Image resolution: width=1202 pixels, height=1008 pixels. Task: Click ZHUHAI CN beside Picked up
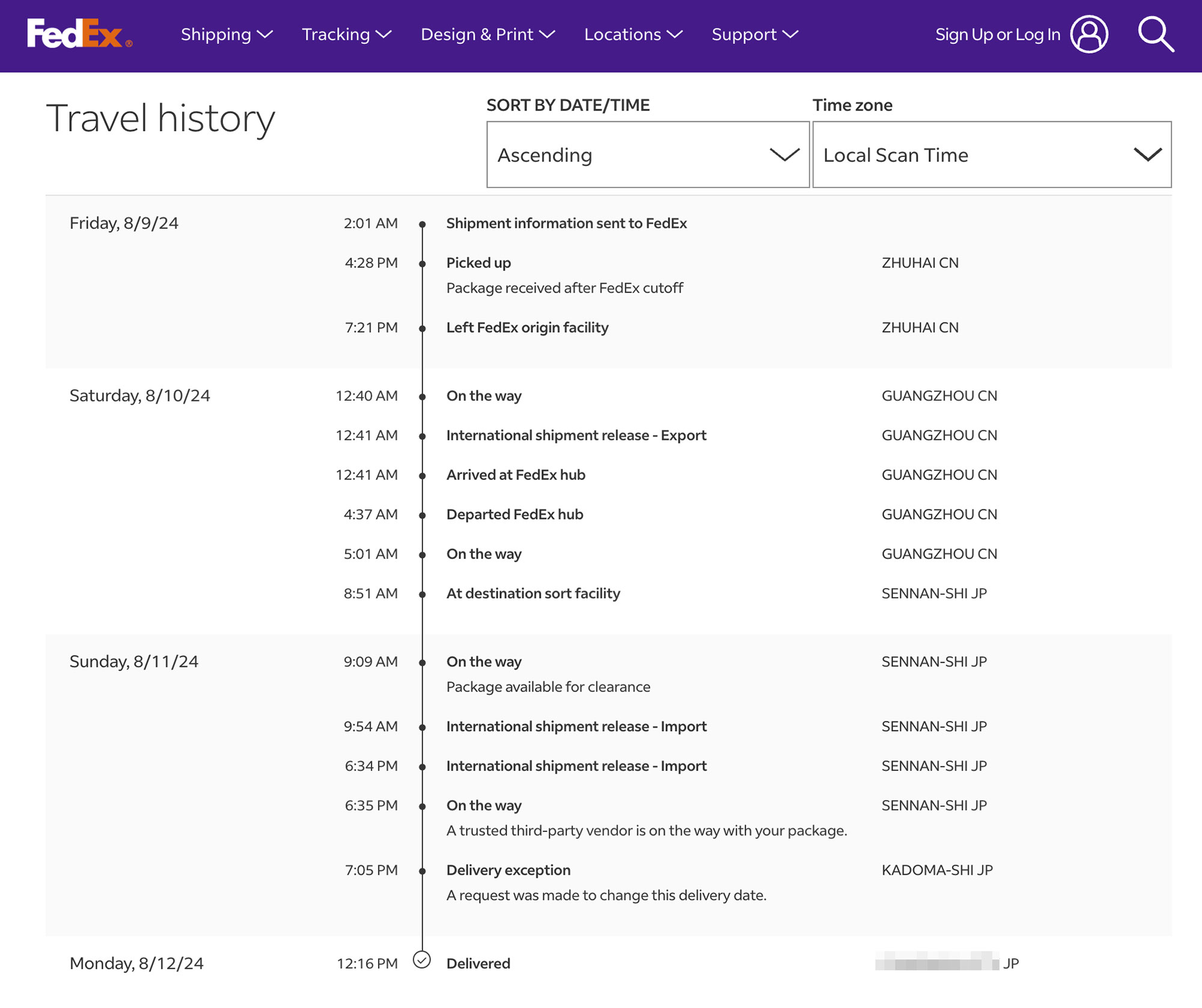click(x=920, y=263)
